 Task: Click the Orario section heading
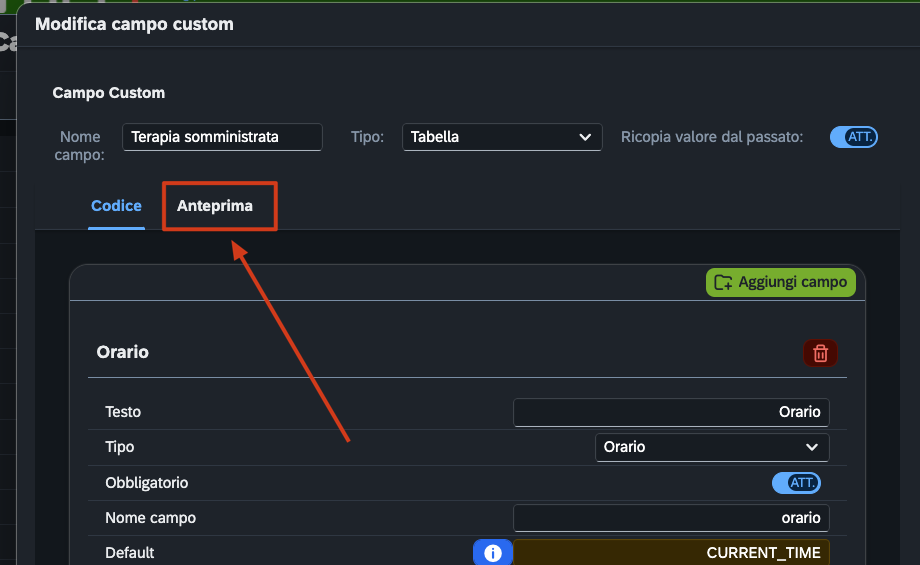coord(123,352)
